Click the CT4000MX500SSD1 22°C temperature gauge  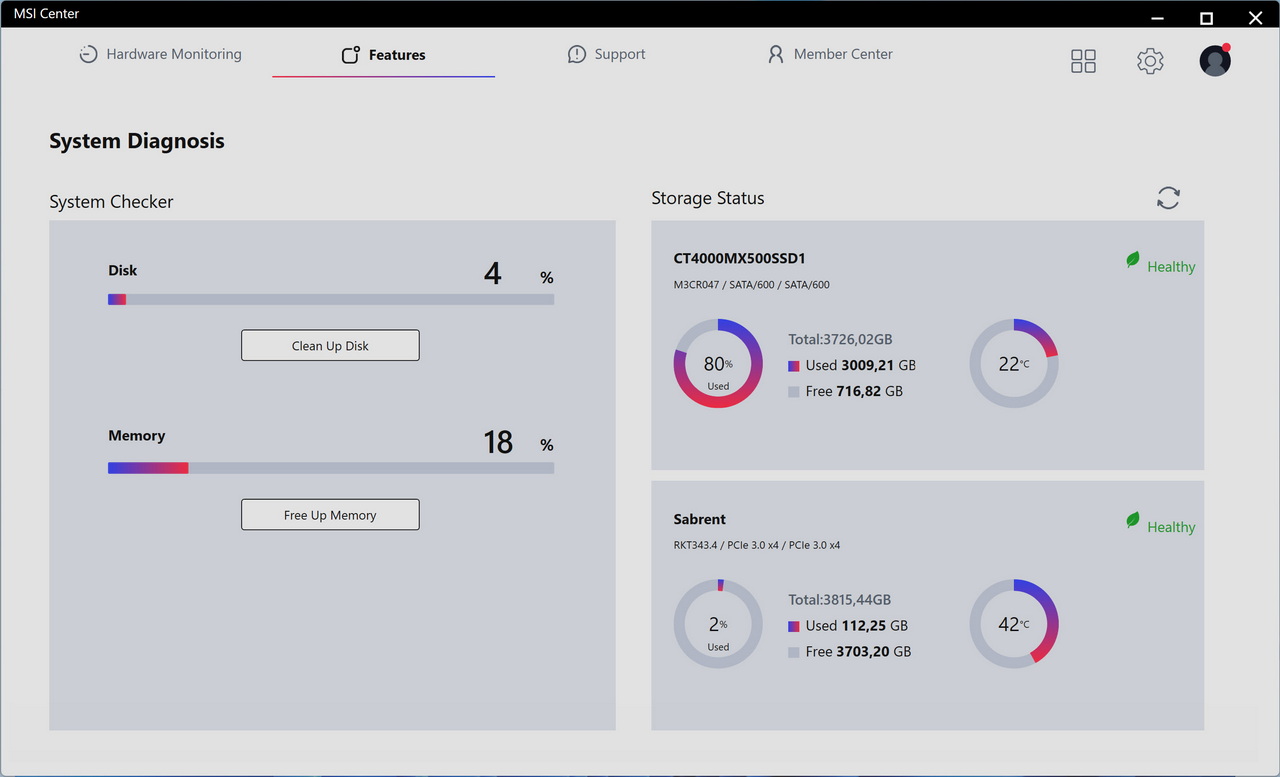pyautogui.click(x=1013, y=364)
